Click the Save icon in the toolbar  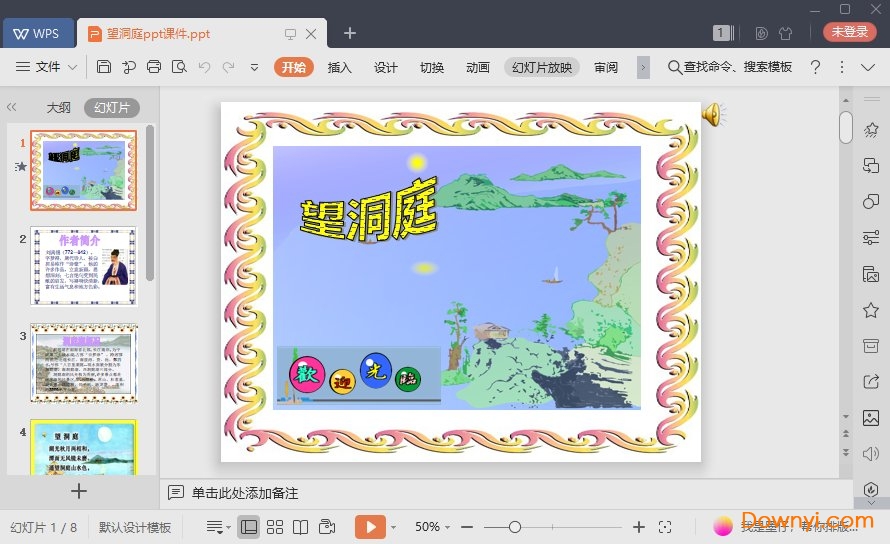pyautogui.click(x=104, y=67)
